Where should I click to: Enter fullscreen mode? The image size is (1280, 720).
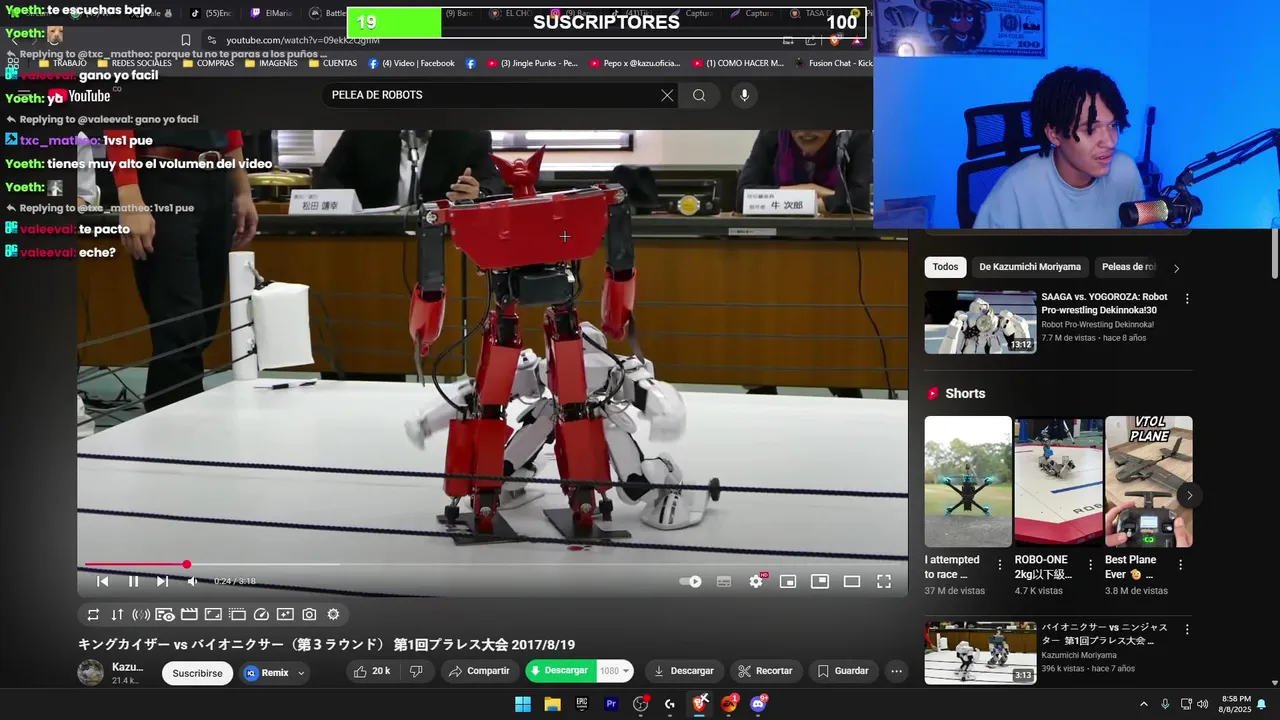[884, 581]
